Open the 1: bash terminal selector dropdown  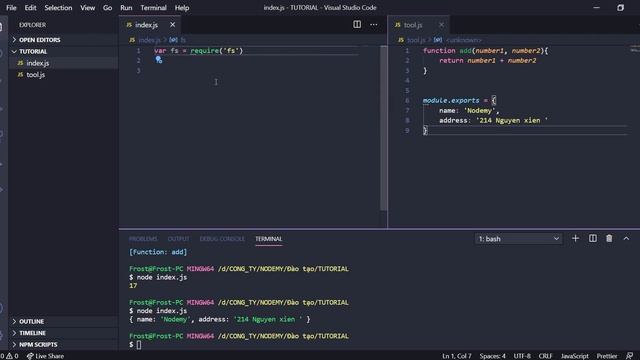click(518, 239)
